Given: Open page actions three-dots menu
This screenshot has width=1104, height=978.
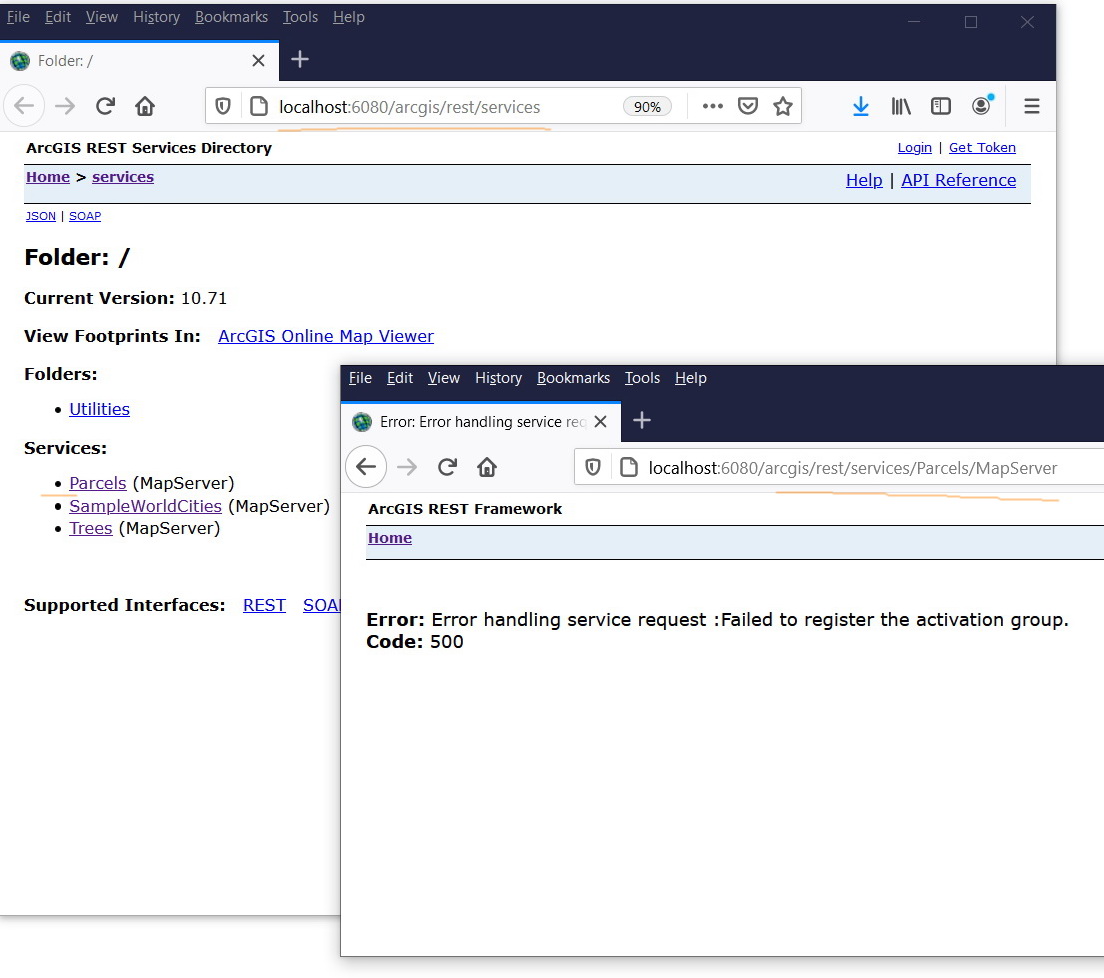Looking at the screenshot, I should click(x=713, y=106).
